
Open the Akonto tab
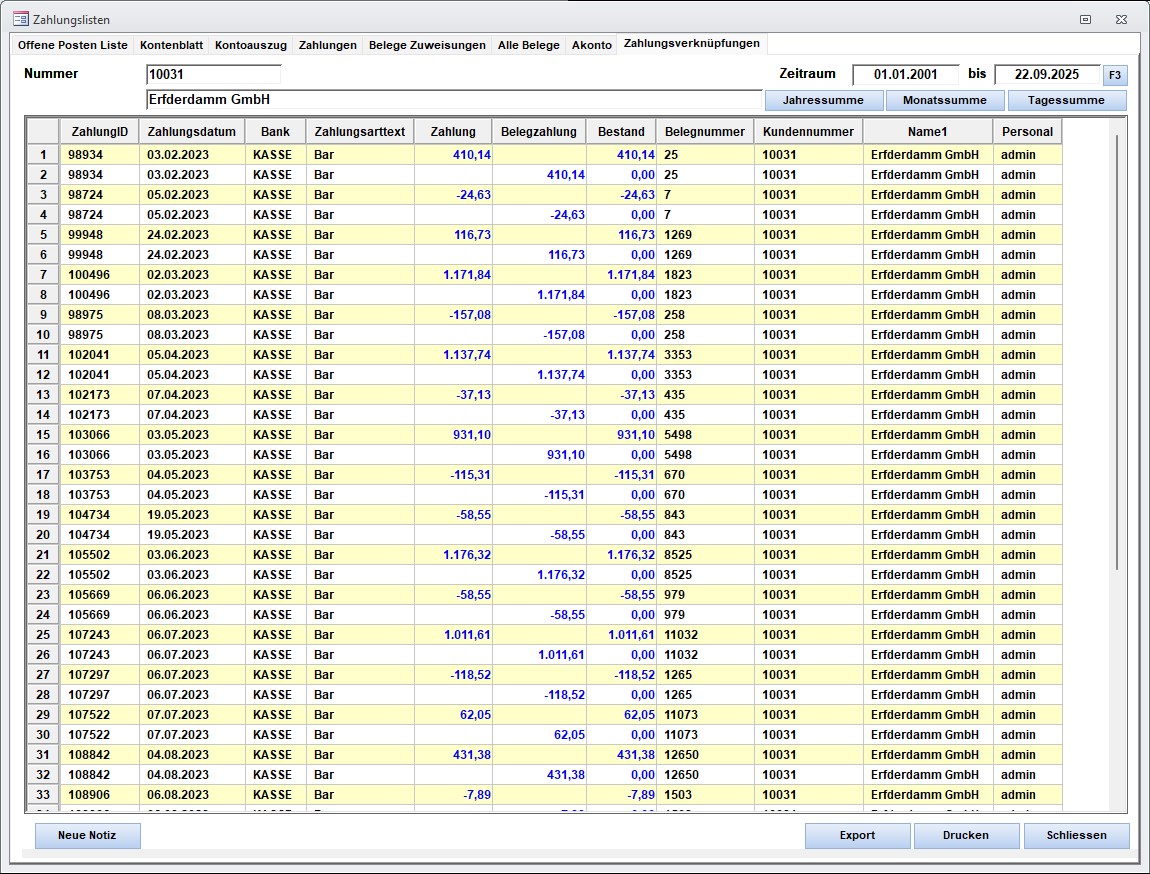592,45
